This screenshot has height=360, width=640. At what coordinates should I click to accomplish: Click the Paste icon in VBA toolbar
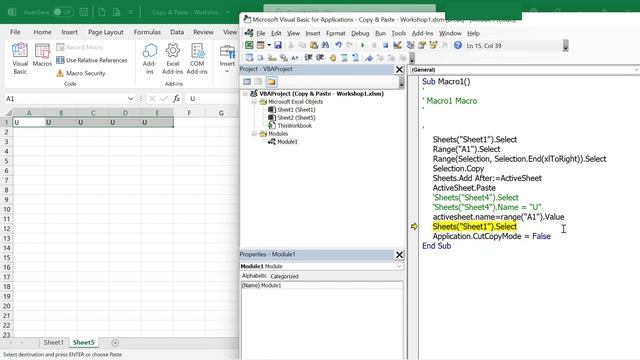313,45
